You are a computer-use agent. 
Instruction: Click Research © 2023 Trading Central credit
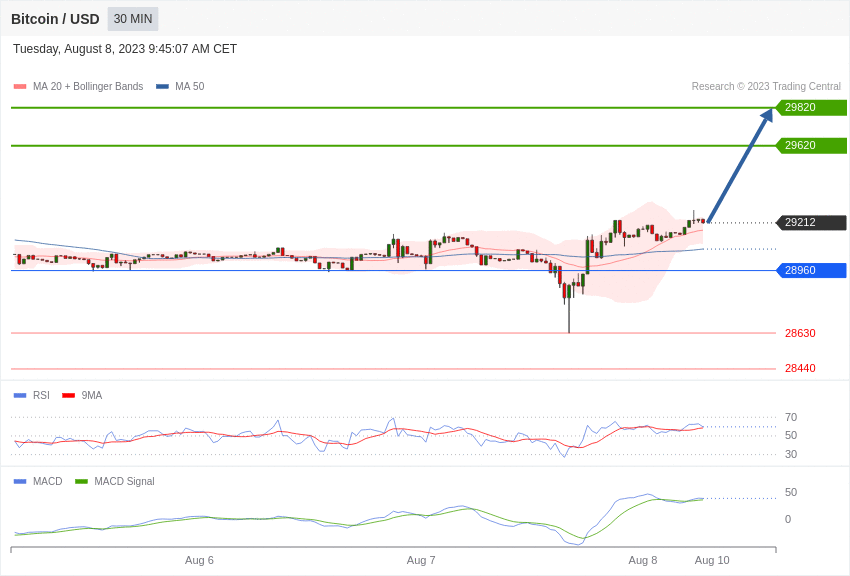[x=766, y=87]
